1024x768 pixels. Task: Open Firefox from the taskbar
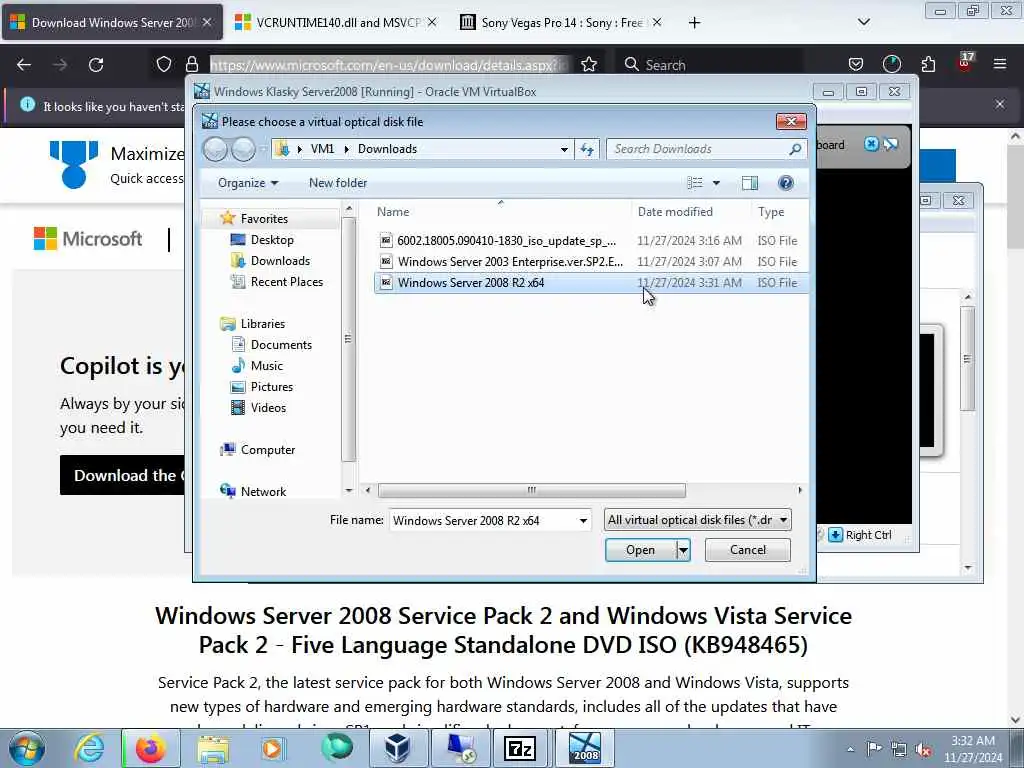pyautogui.click(x=150, y=748)
